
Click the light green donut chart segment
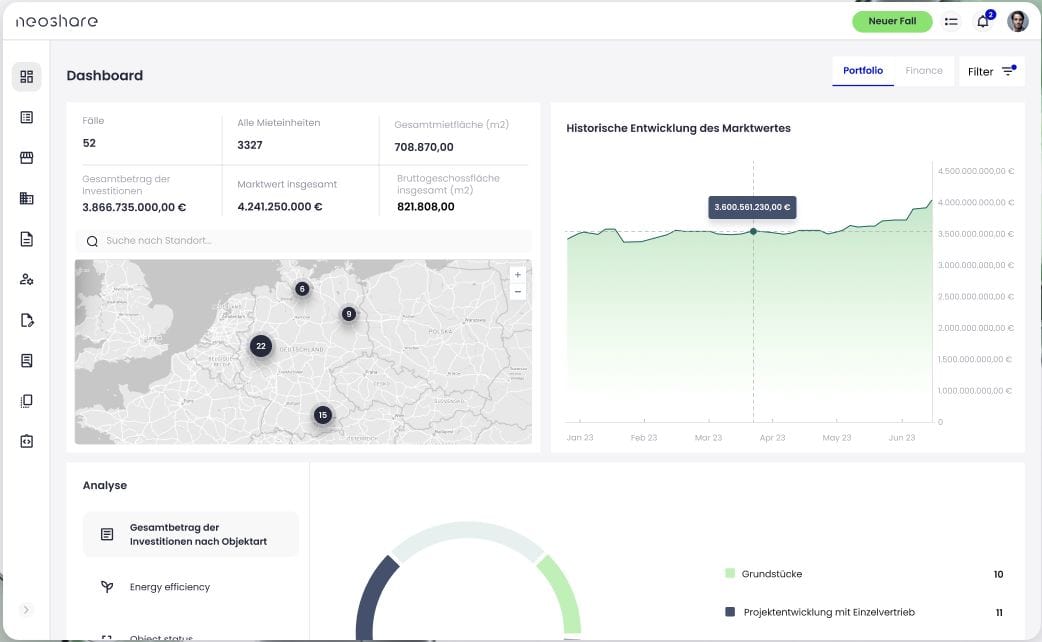562,594
